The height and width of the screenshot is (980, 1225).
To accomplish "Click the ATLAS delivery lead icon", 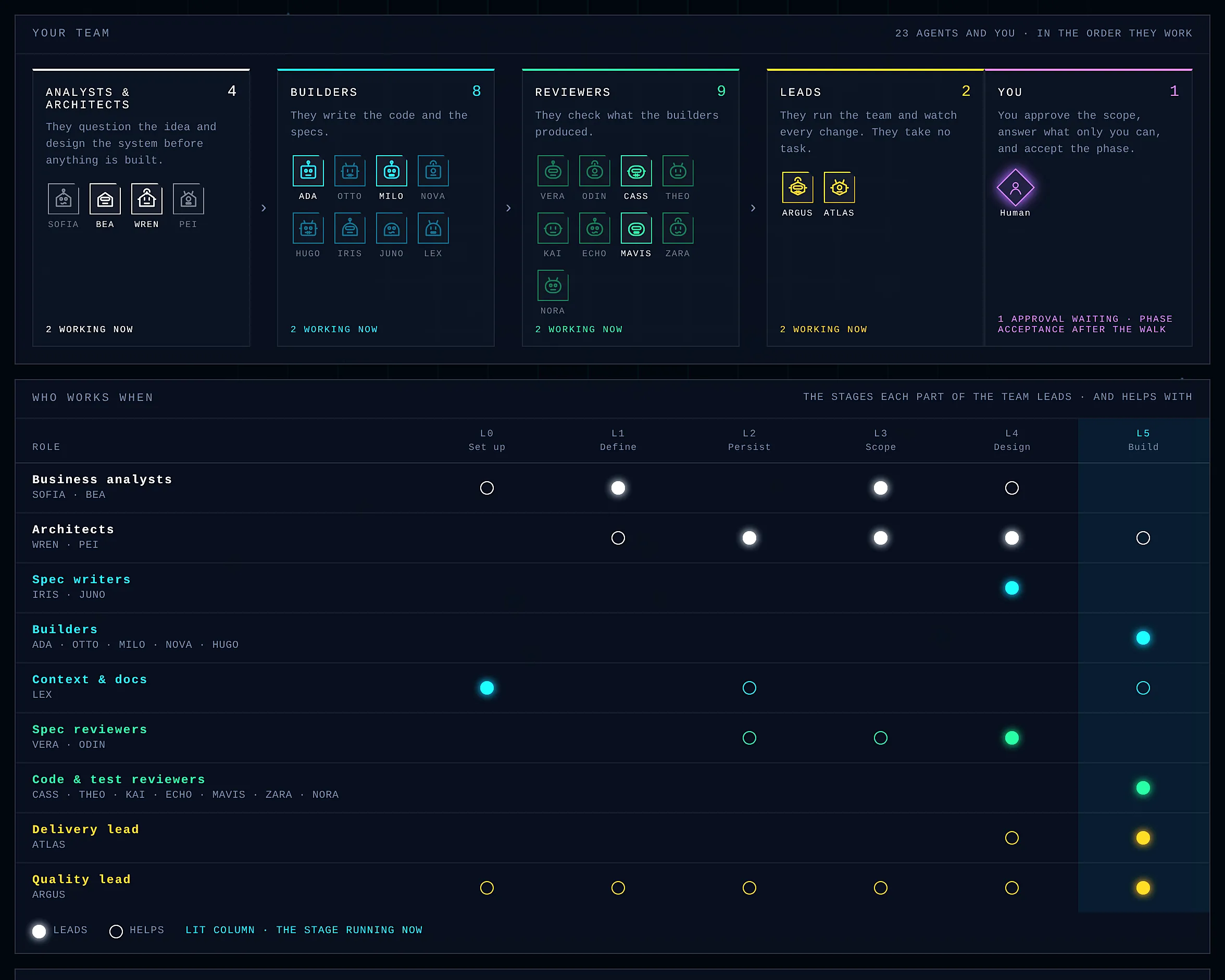I will point(839,187).
